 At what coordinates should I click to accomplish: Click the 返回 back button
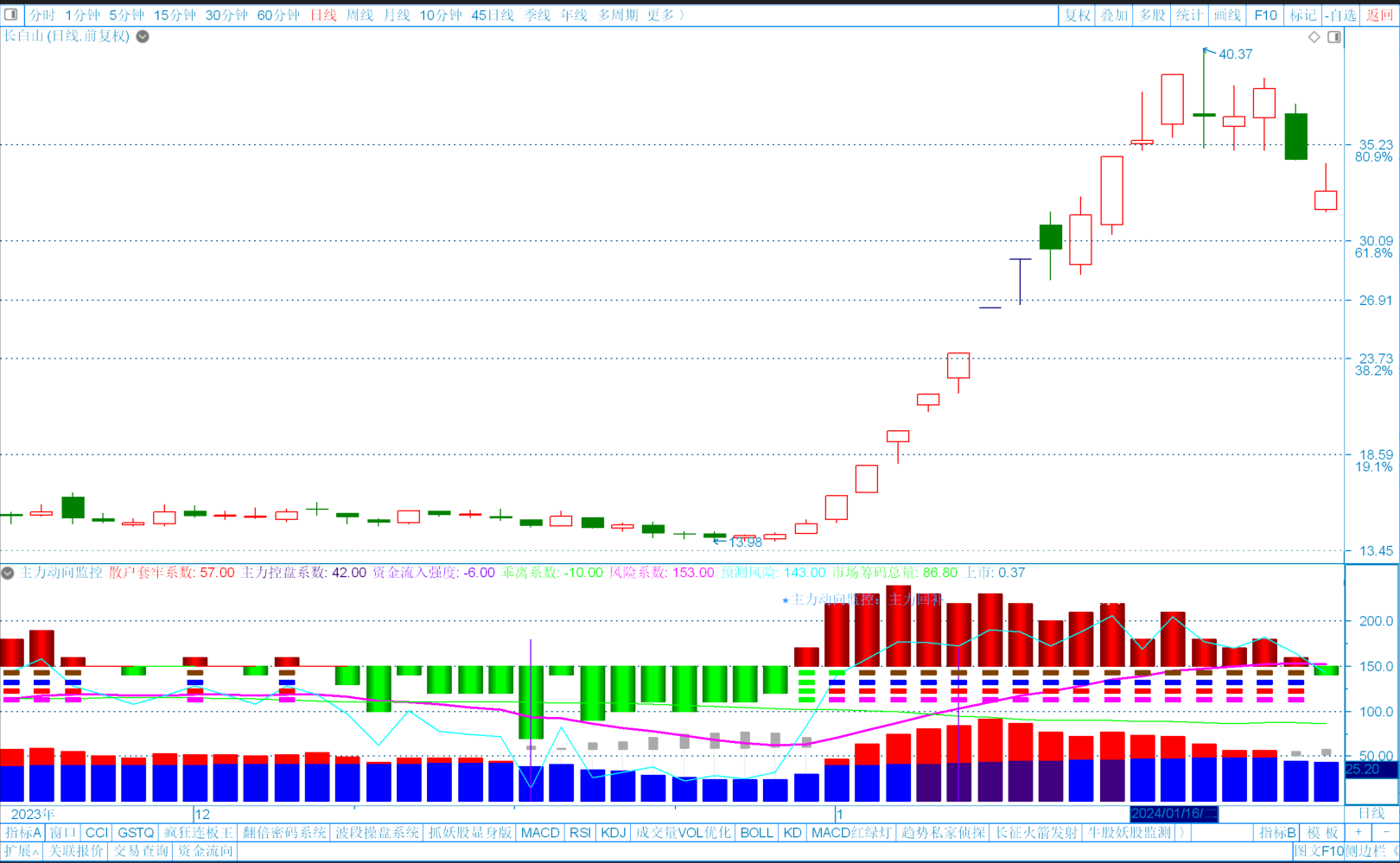1379,15
